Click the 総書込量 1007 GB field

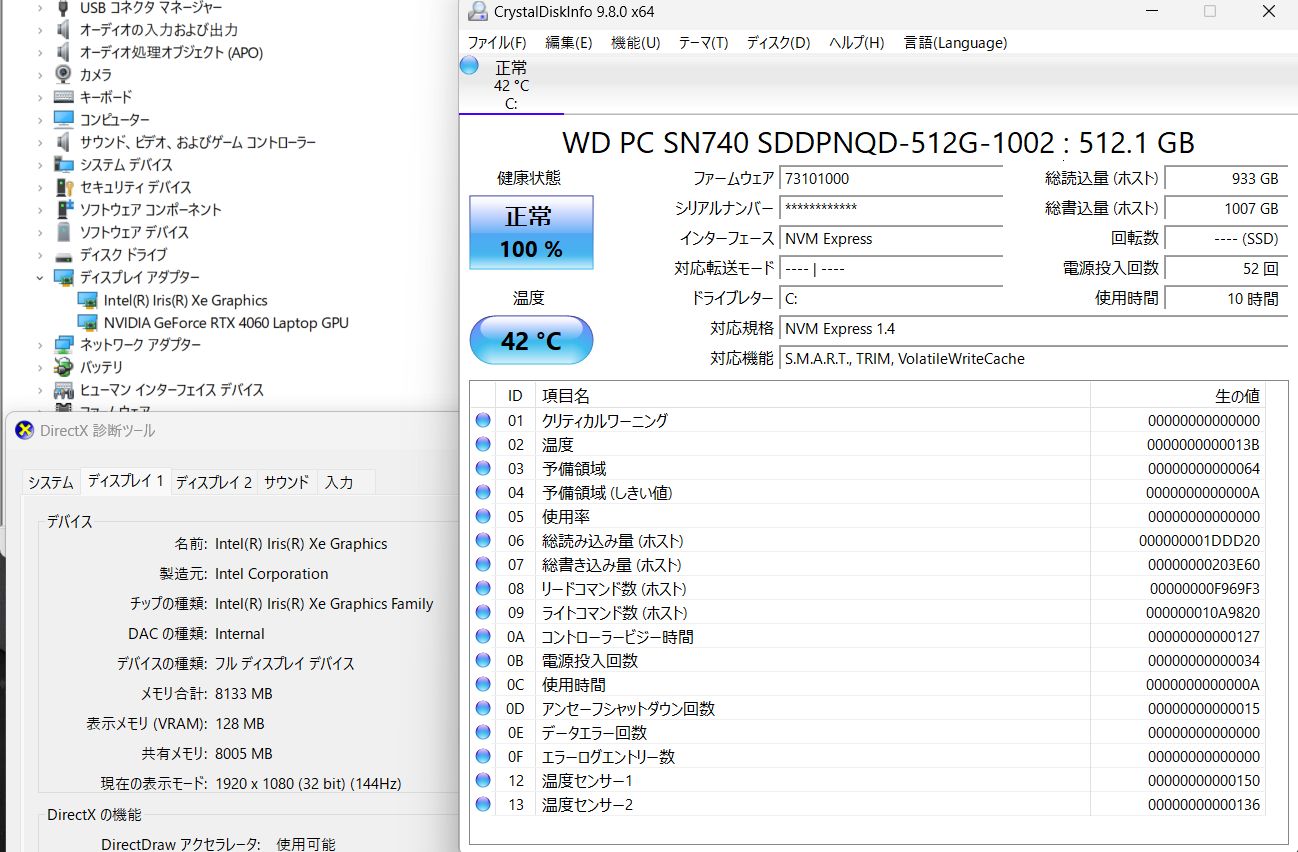[x=1225, y=209]
